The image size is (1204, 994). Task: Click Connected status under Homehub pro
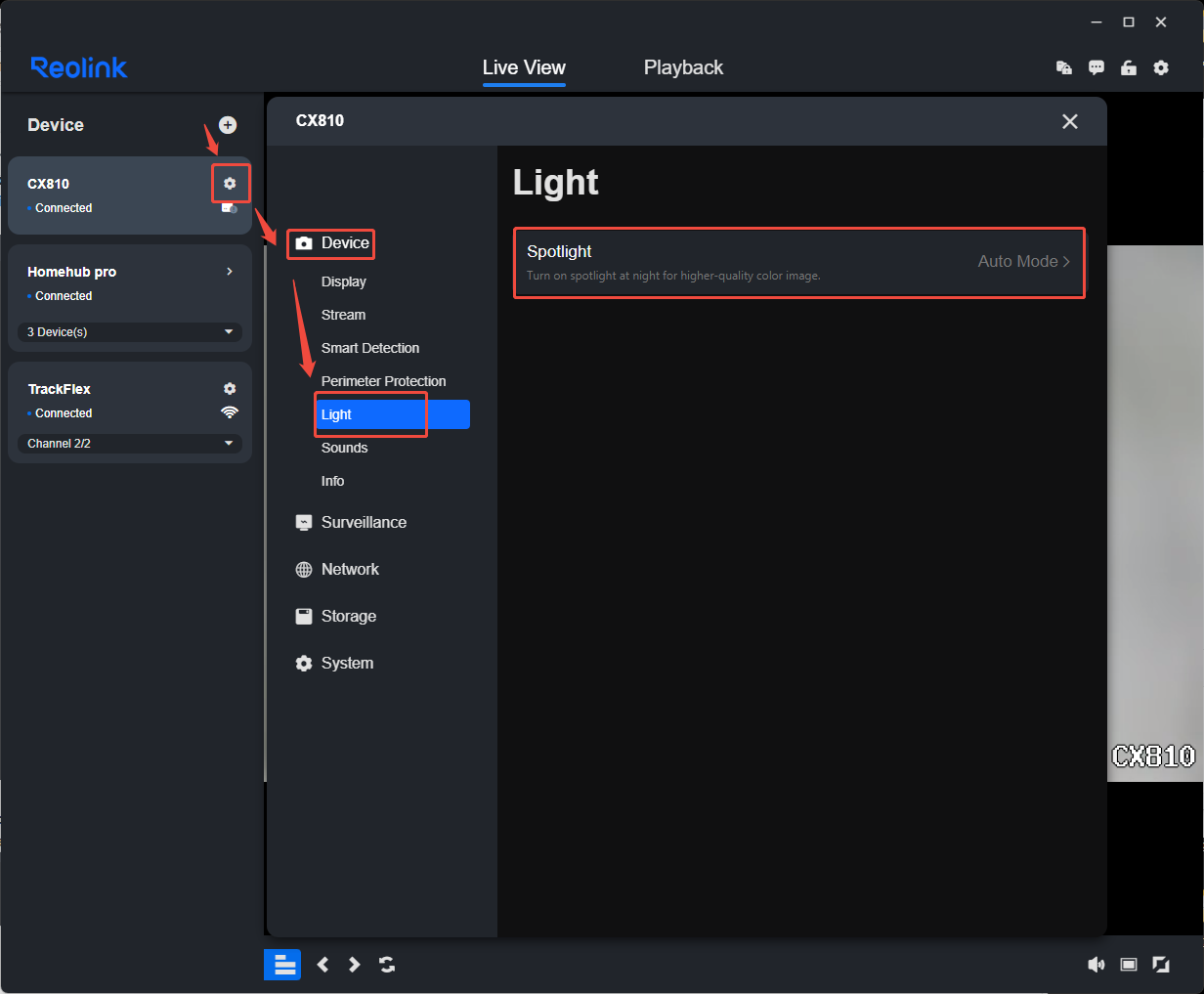[64, 296]
